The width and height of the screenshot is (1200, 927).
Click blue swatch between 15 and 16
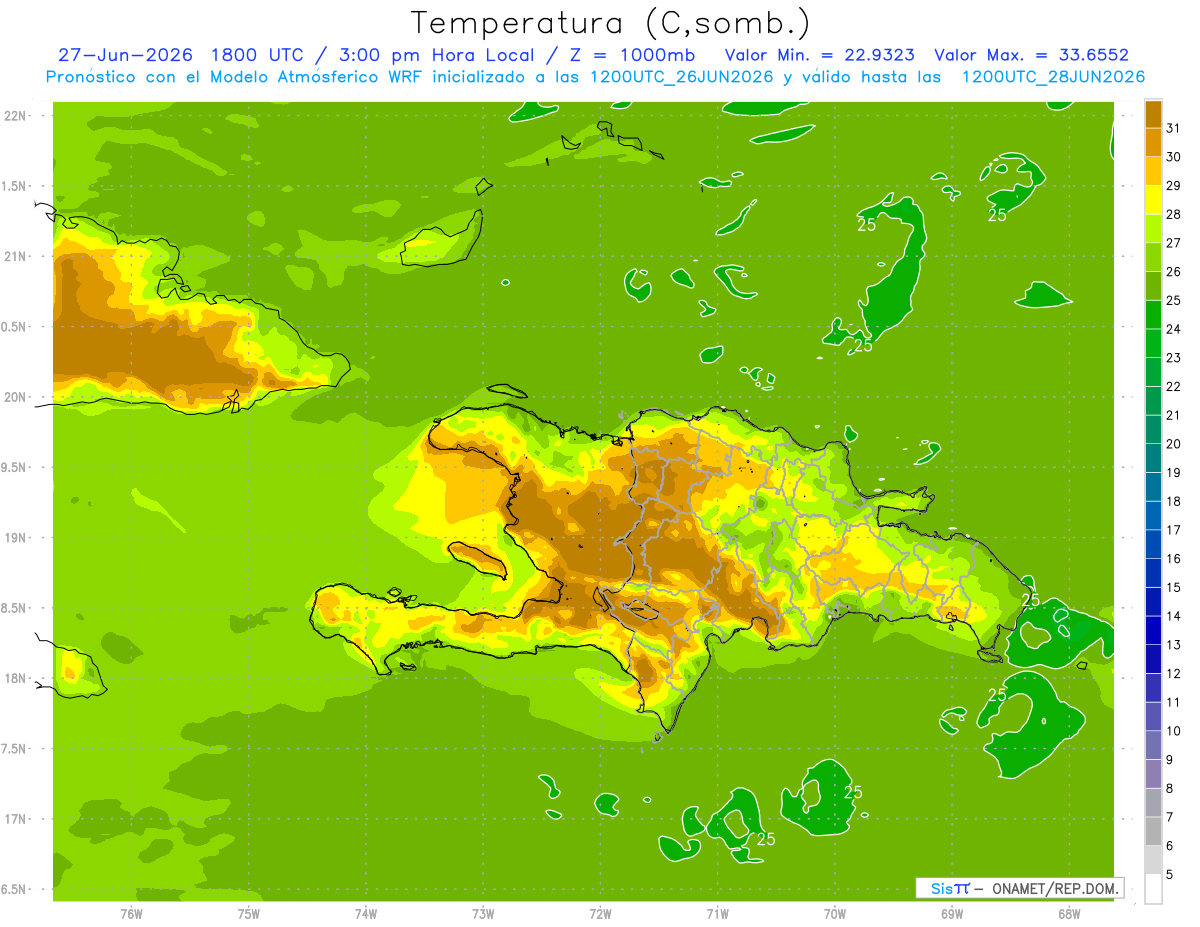(x=1153, y=573)
